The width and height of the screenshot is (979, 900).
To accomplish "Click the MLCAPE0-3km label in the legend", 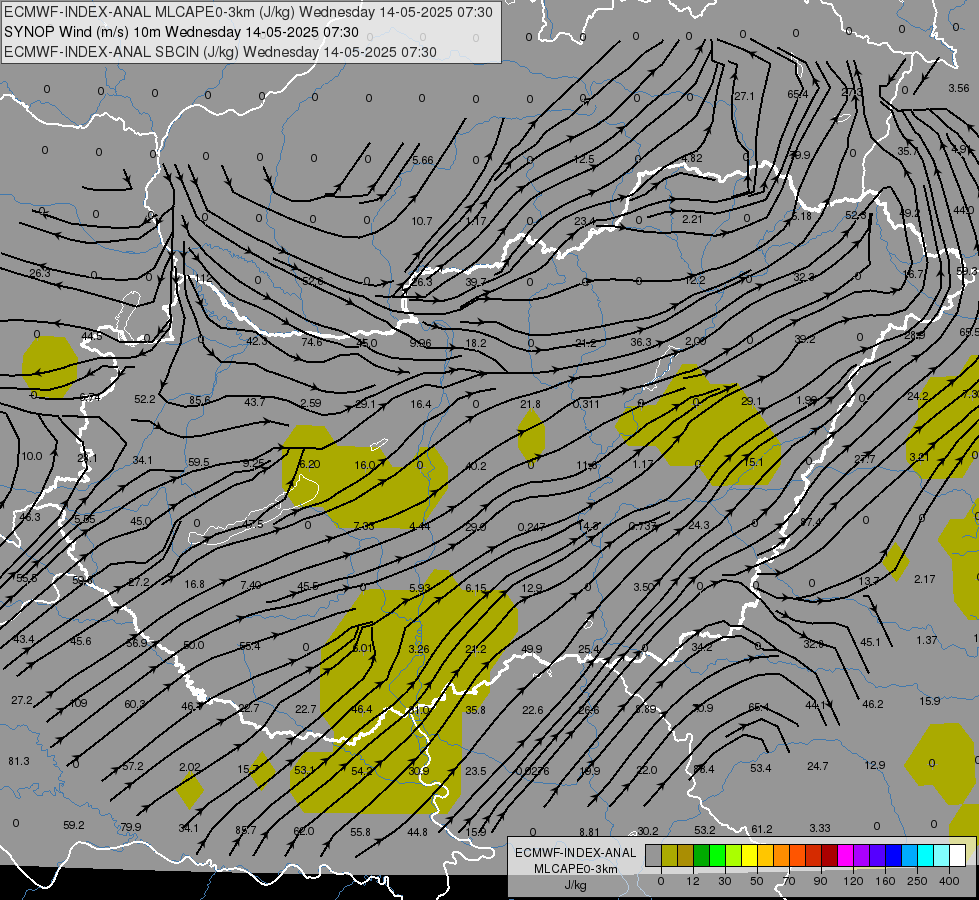I will pos(575,869).
